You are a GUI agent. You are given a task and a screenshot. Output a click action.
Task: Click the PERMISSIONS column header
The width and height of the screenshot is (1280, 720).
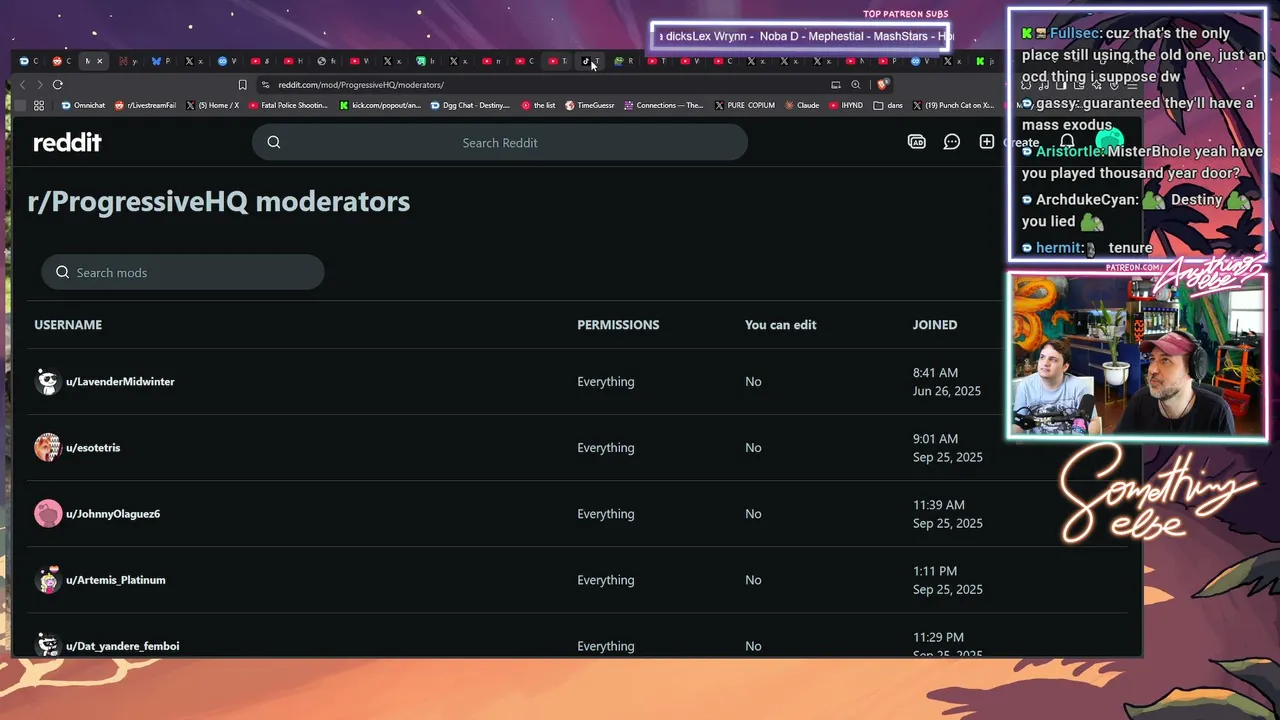click(618, 324)
